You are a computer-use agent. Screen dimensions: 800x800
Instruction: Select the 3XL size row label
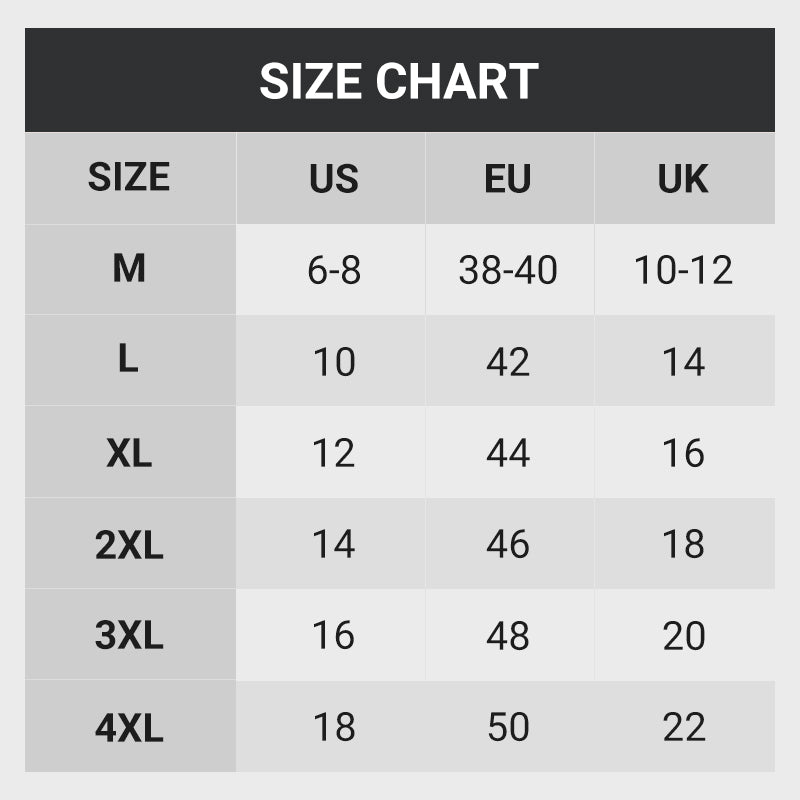pos(129,636)
